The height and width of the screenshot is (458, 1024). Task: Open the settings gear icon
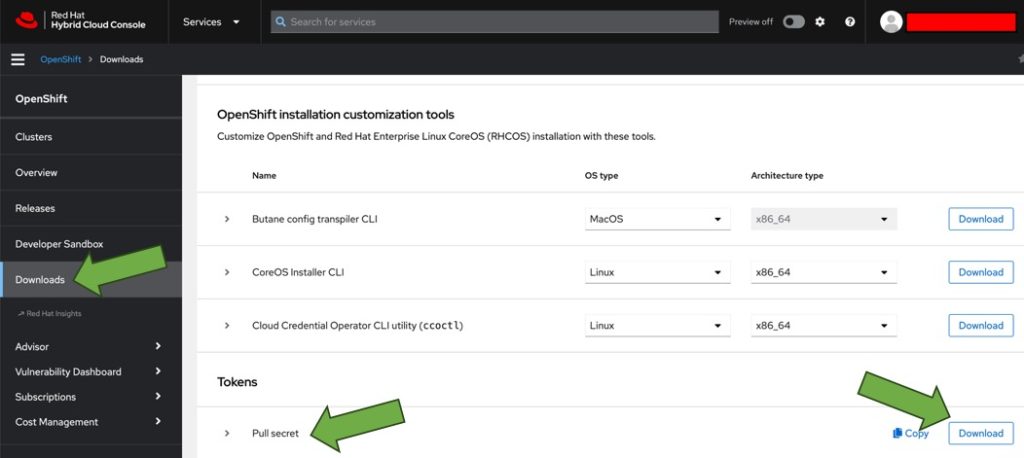coord(820,22)
